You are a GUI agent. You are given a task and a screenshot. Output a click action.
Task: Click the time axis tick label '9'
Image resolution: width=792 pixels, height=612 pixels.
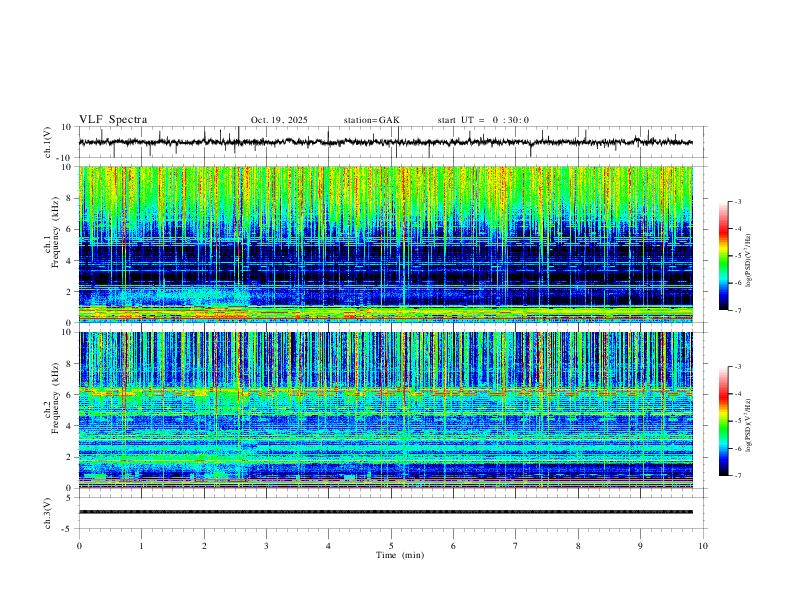pyautogui.click(x=640, y=546)
